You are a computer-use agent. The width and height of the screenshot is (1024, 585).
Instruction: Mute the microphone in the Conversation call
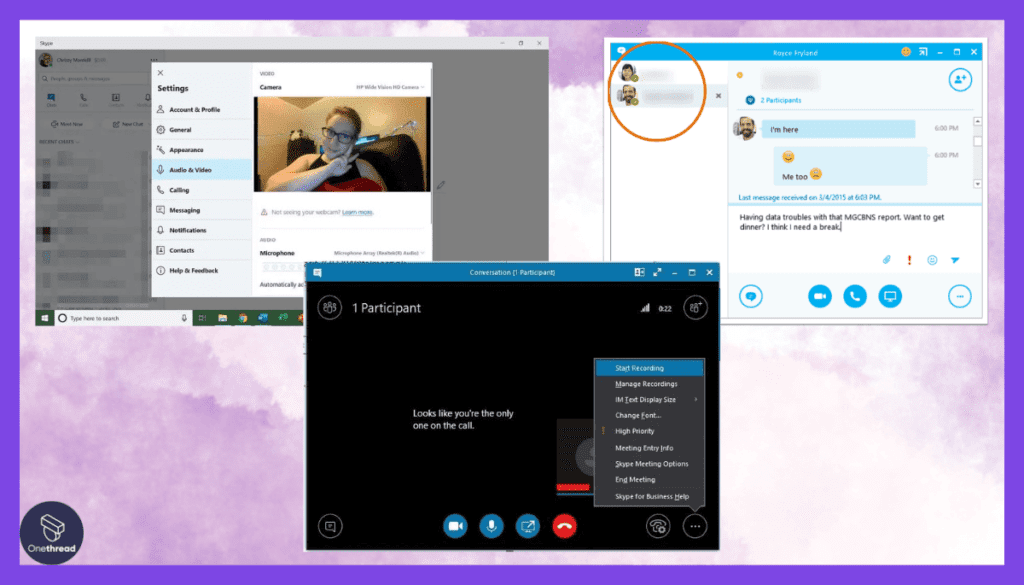pyautogui.click(x=491, y=526)
